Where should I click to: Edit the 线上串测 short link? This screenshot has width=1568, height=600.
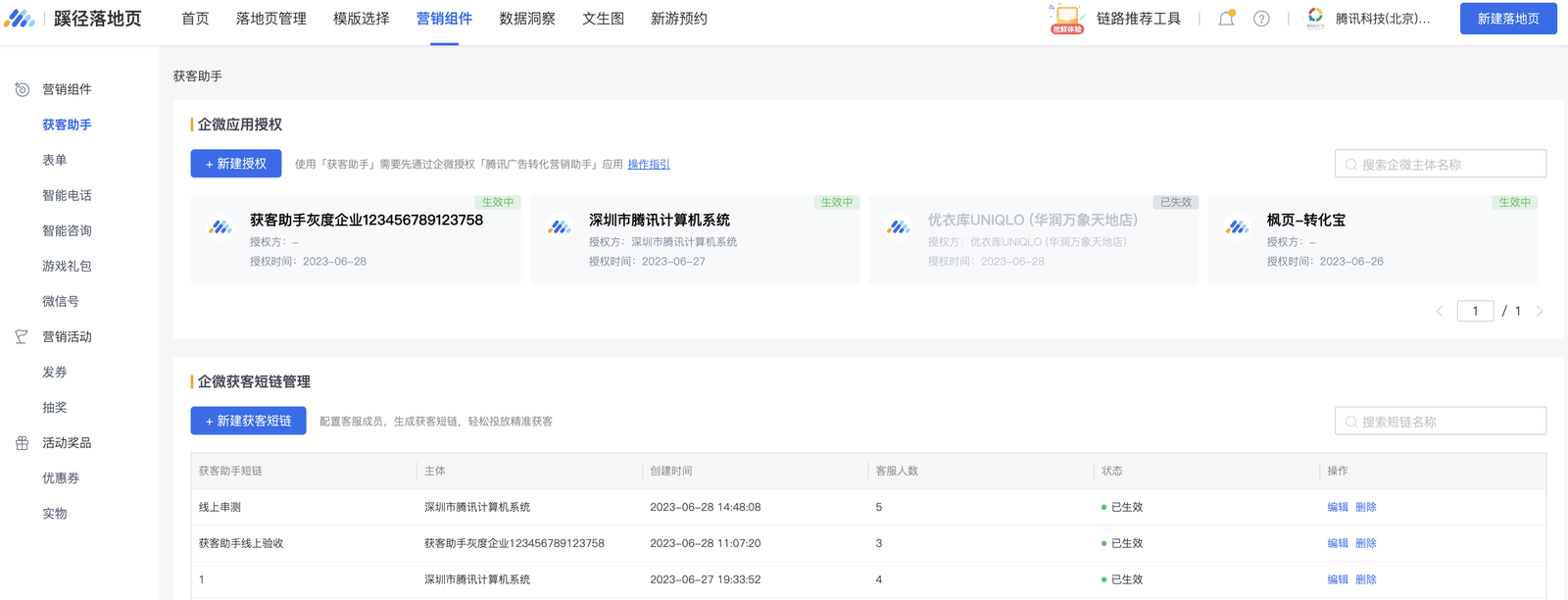coord(1338,507)
